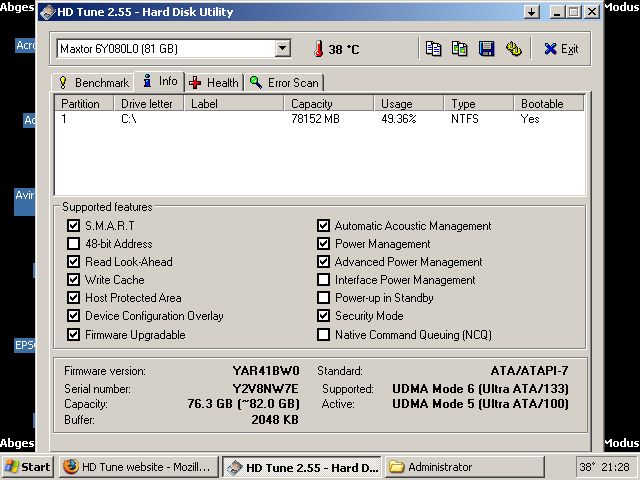Click Firefox icon in taskbar

click(x=71, y=467)
